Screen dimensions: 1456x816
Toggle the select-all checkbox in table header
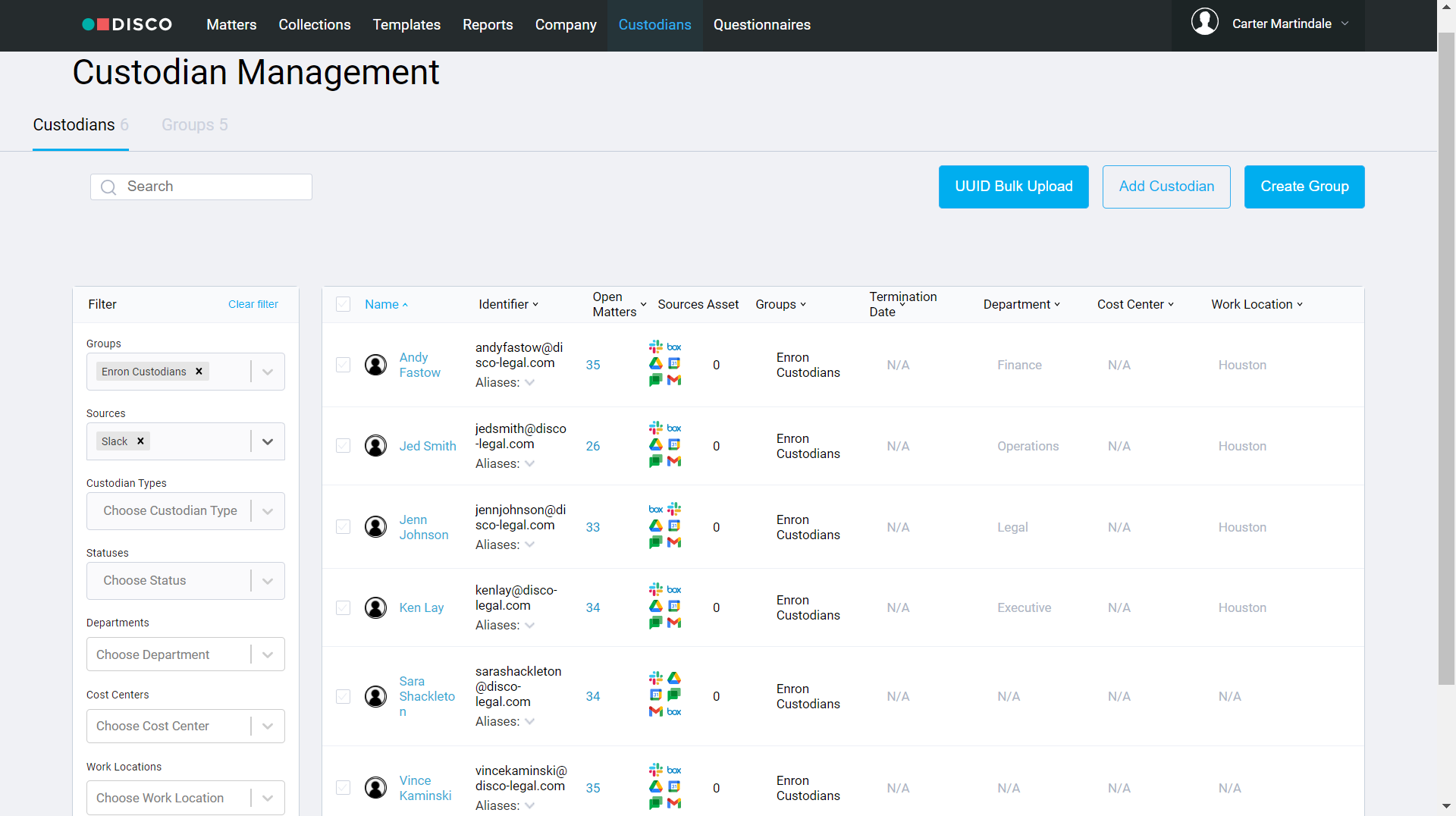pyautogui.click(x=344, y=304)
